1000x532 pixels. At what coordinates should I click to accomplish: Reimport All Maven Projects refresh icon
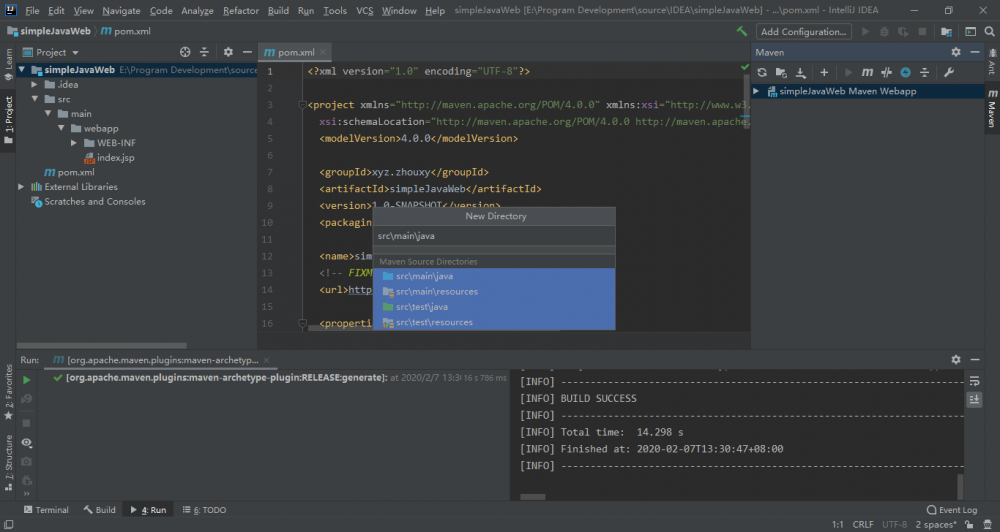[x=761, y=72]
